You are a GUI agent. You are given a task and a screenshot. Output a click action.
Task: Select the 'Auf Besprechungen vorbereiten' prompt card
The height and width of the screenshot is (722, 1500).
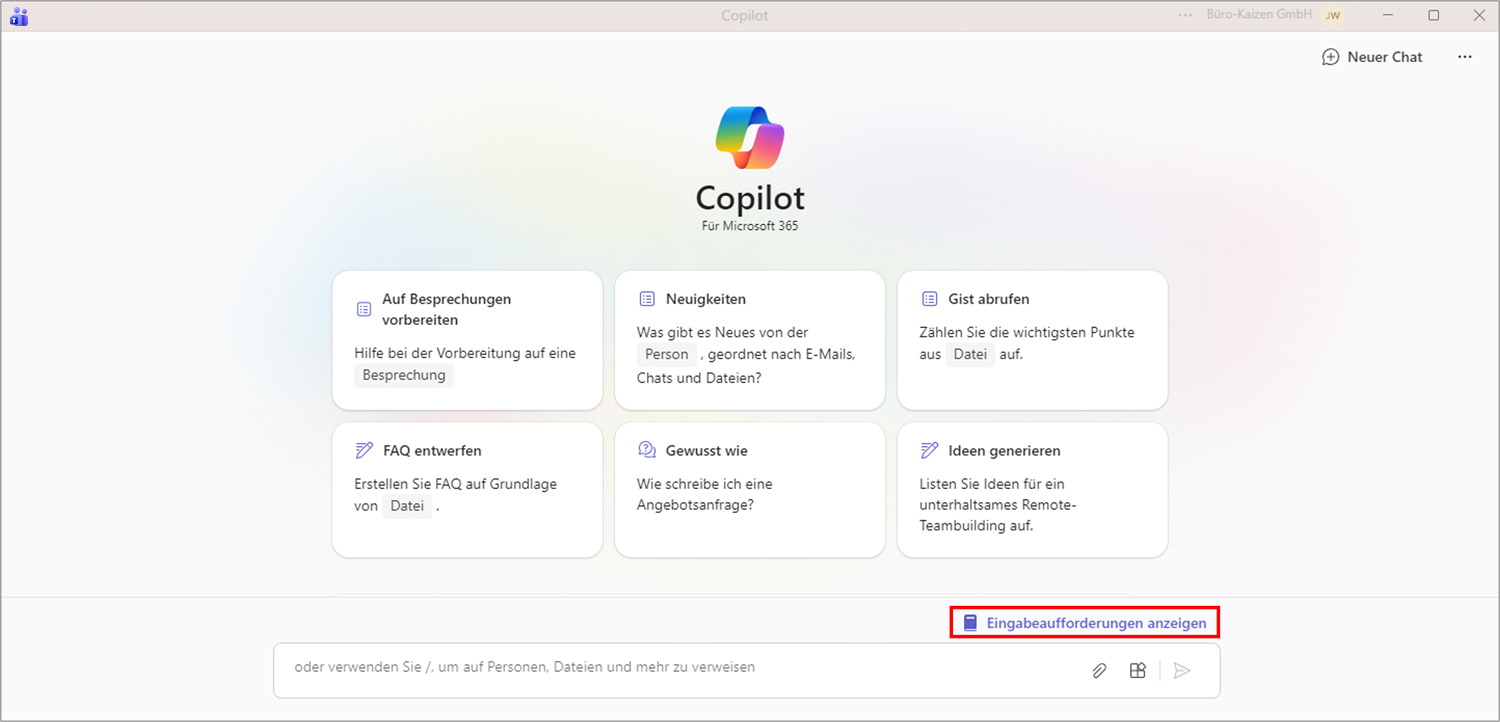click(467, 340)
